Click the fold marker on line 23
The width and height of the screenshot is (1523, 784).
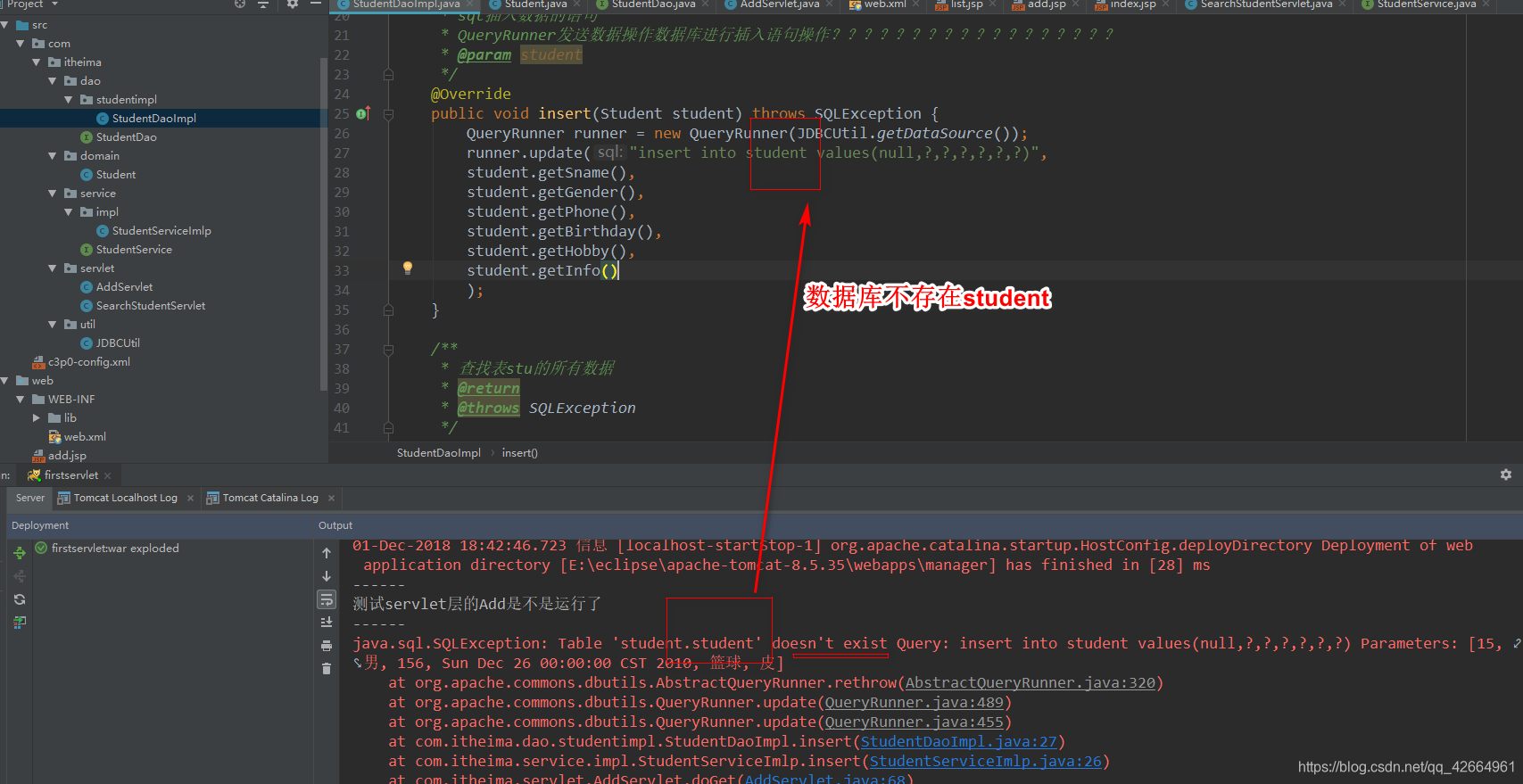click(388, 75)
